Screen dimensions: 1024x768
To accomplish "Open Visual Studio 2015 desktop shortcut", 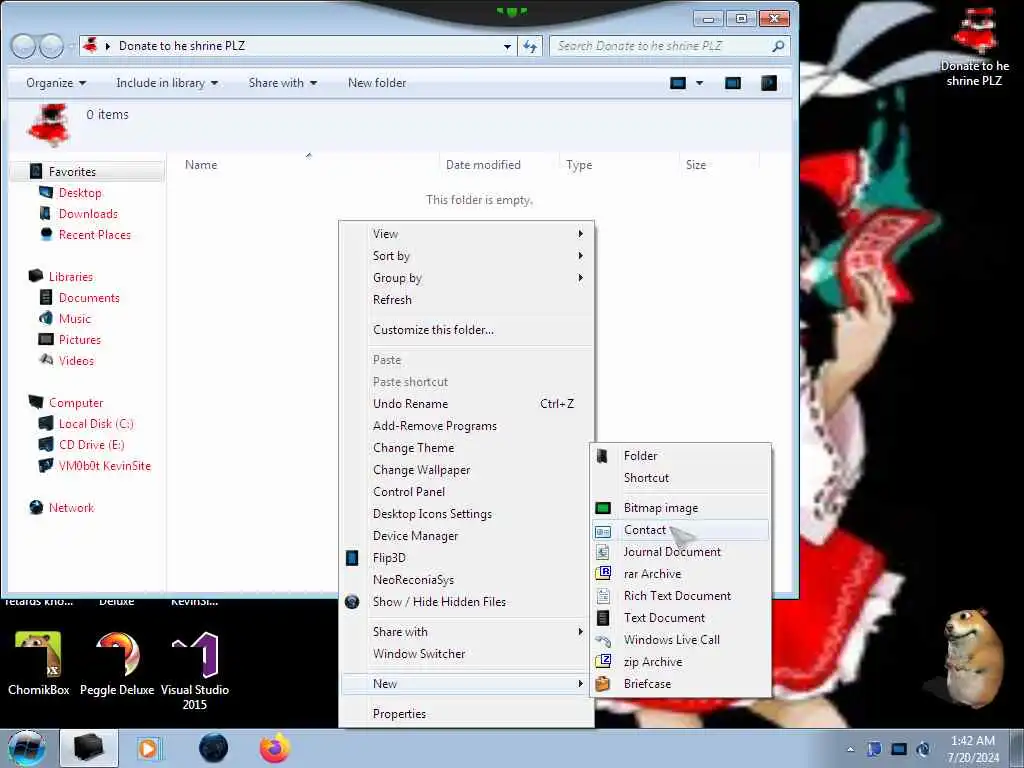I will (195, 671).
